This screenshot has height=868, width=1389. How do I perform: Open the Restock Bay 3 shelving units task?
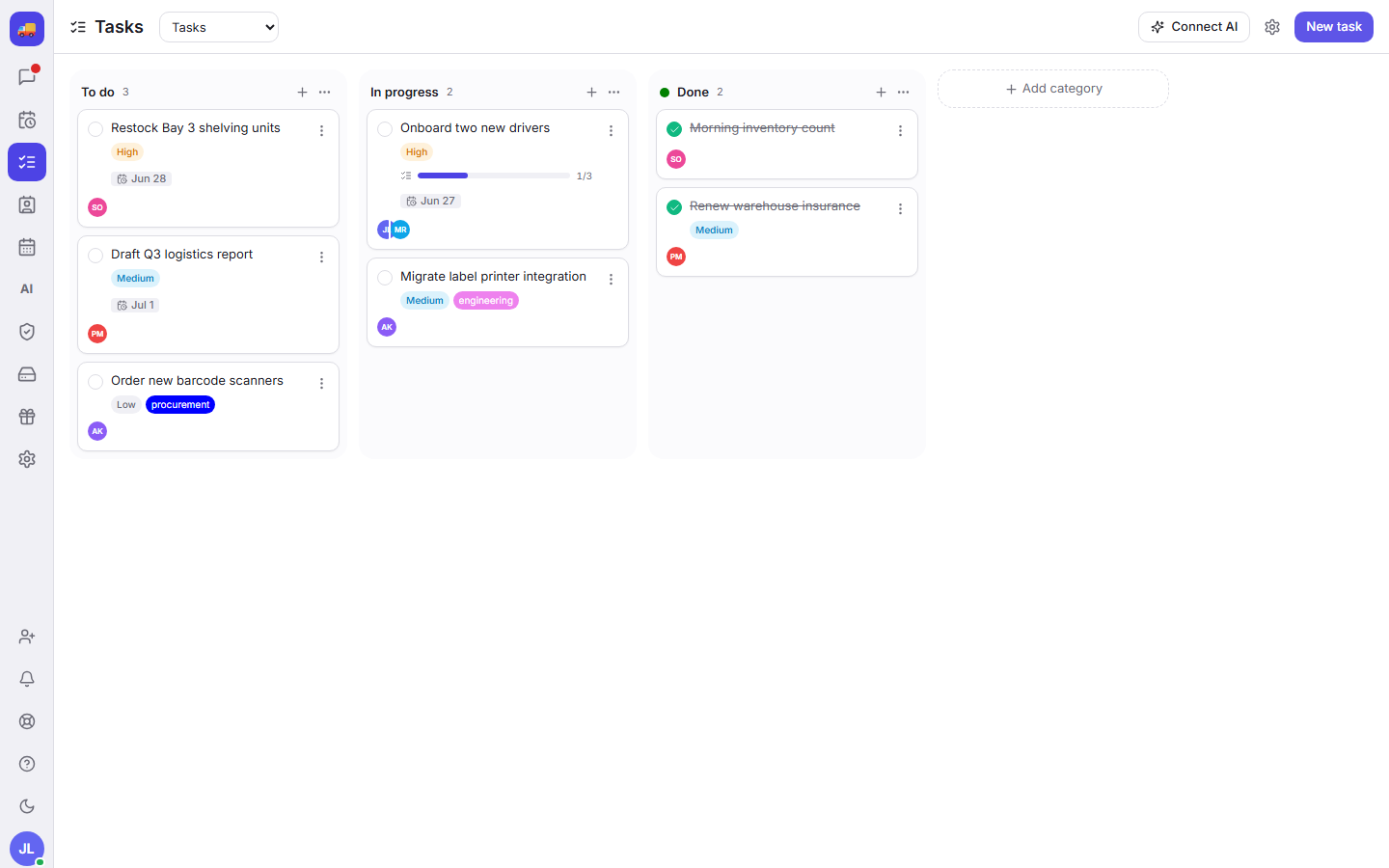[x=195, y=127]
